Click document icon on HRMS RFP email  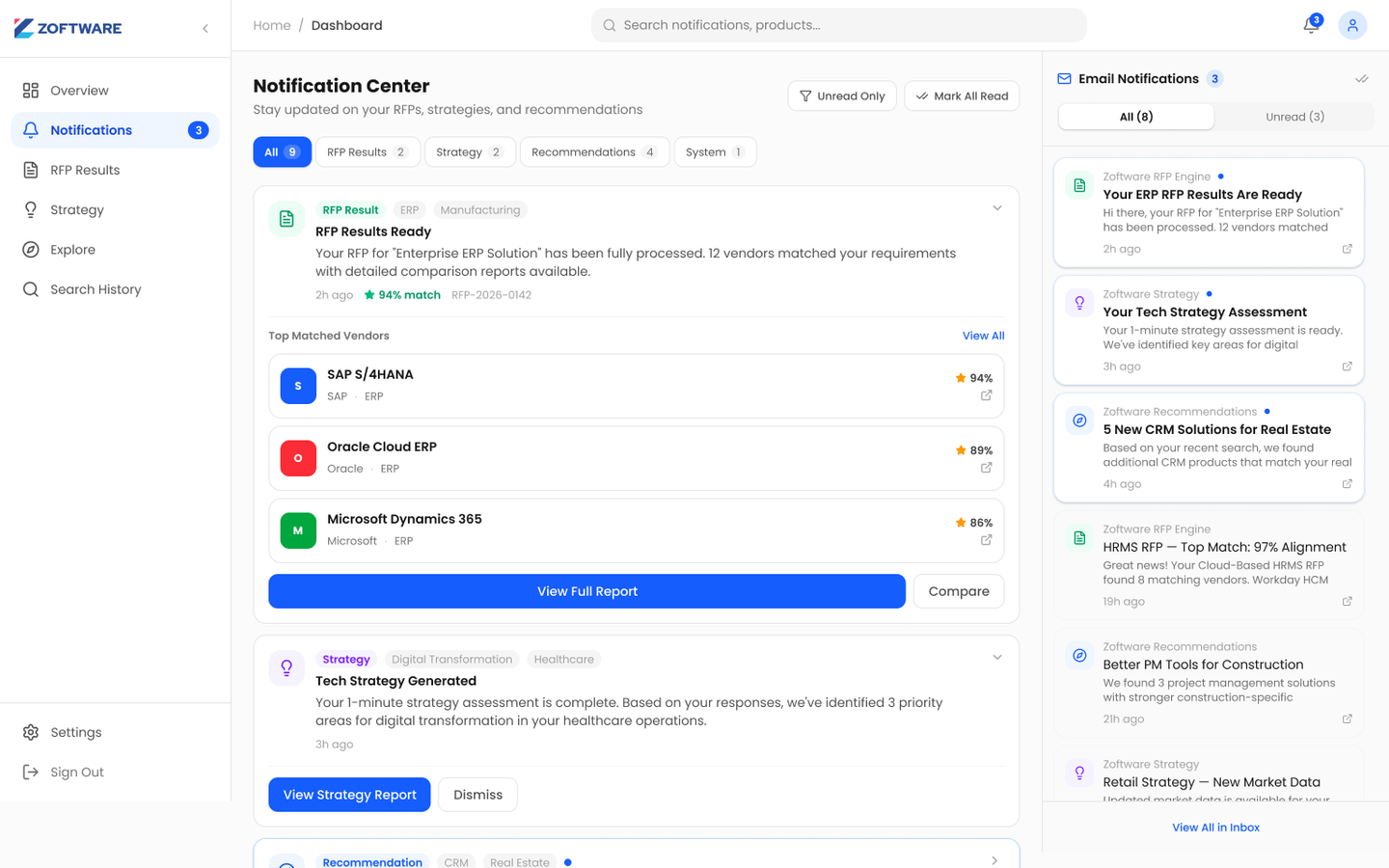point(1079,538)
